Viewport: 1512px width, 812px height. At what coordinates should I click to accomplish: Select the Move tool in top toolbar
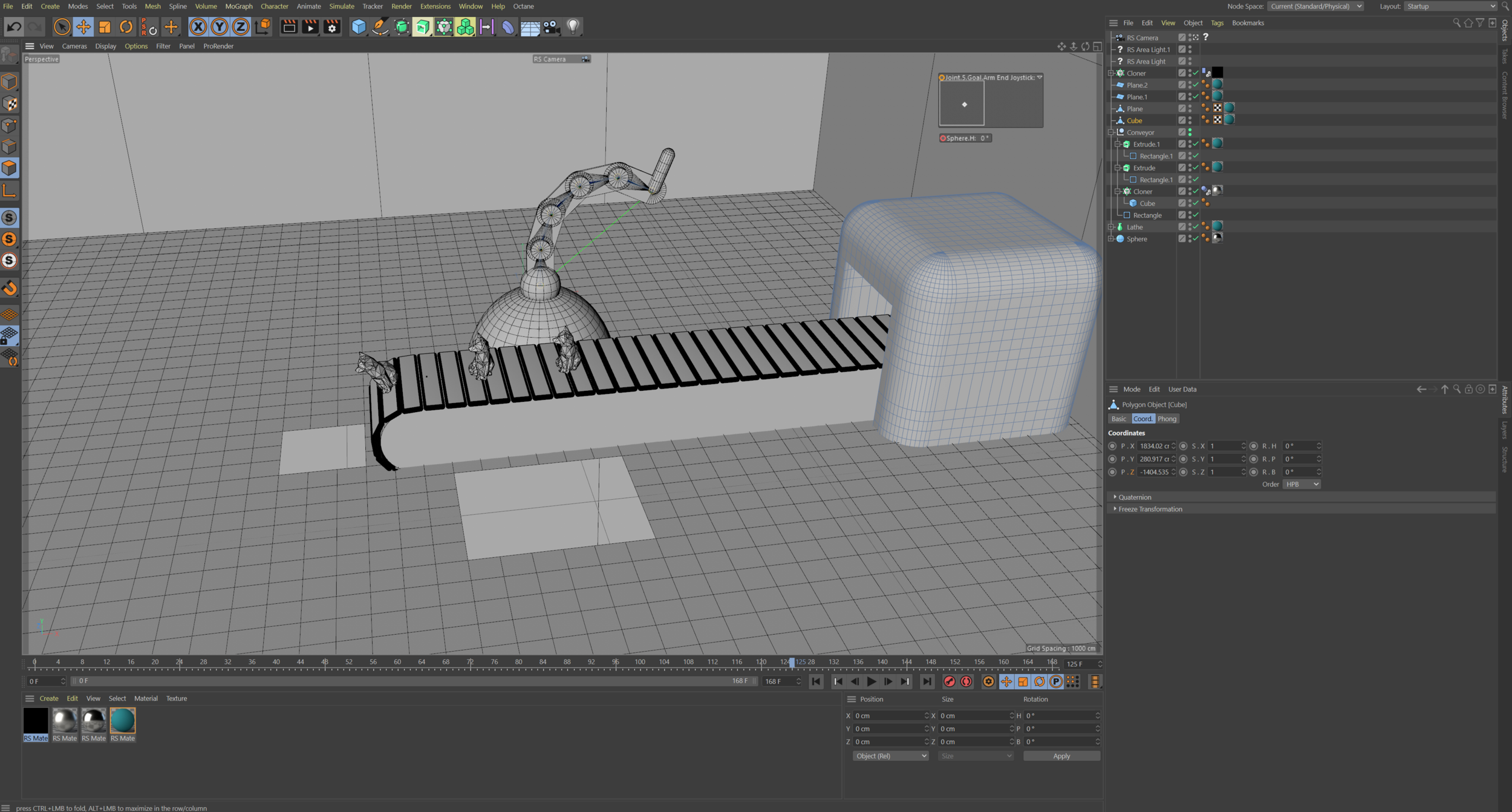[x=83, y=27]
